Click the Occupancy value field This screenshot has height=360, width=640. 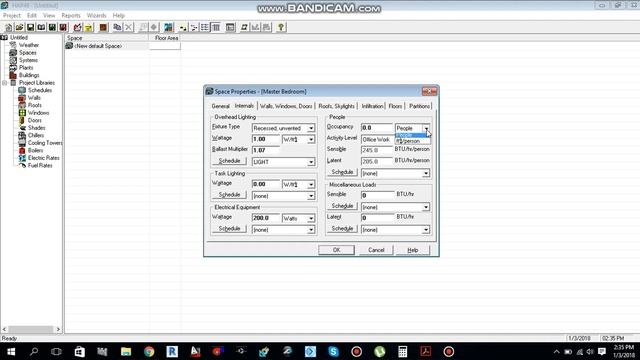pos(376,128)
